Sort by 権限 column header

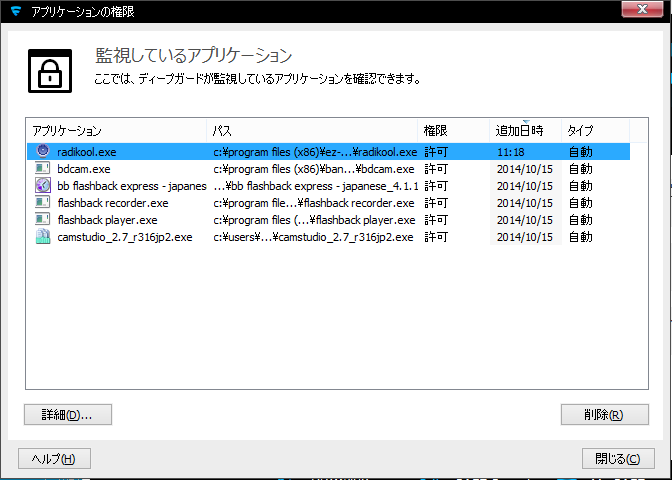(x=454, y=130)
